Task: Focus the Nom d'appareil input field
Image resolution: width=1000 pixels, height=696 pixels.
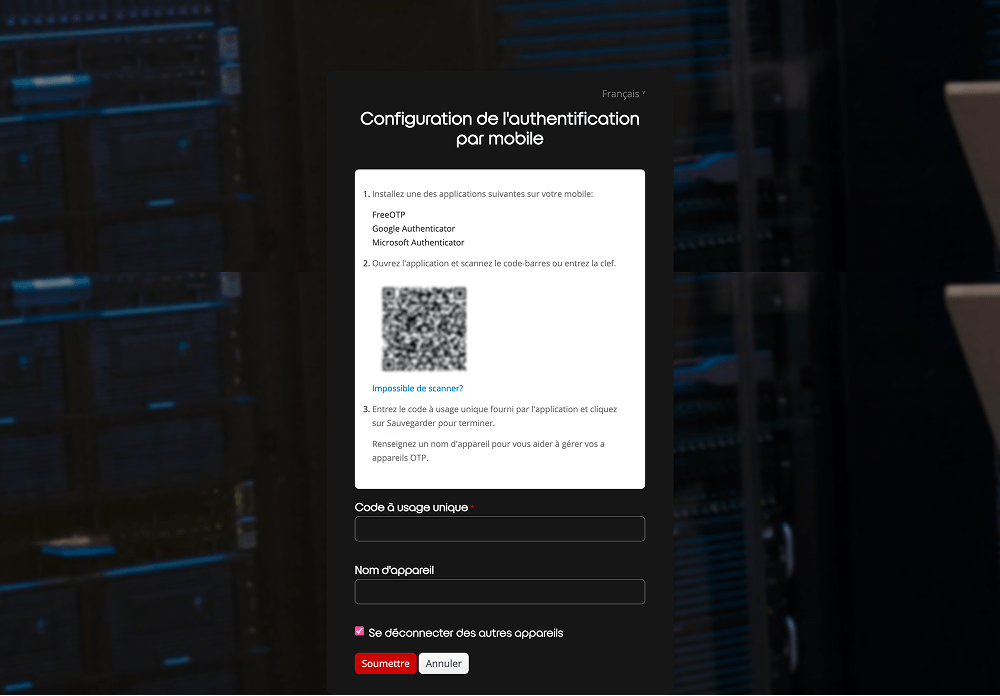Action: (499, 592)
